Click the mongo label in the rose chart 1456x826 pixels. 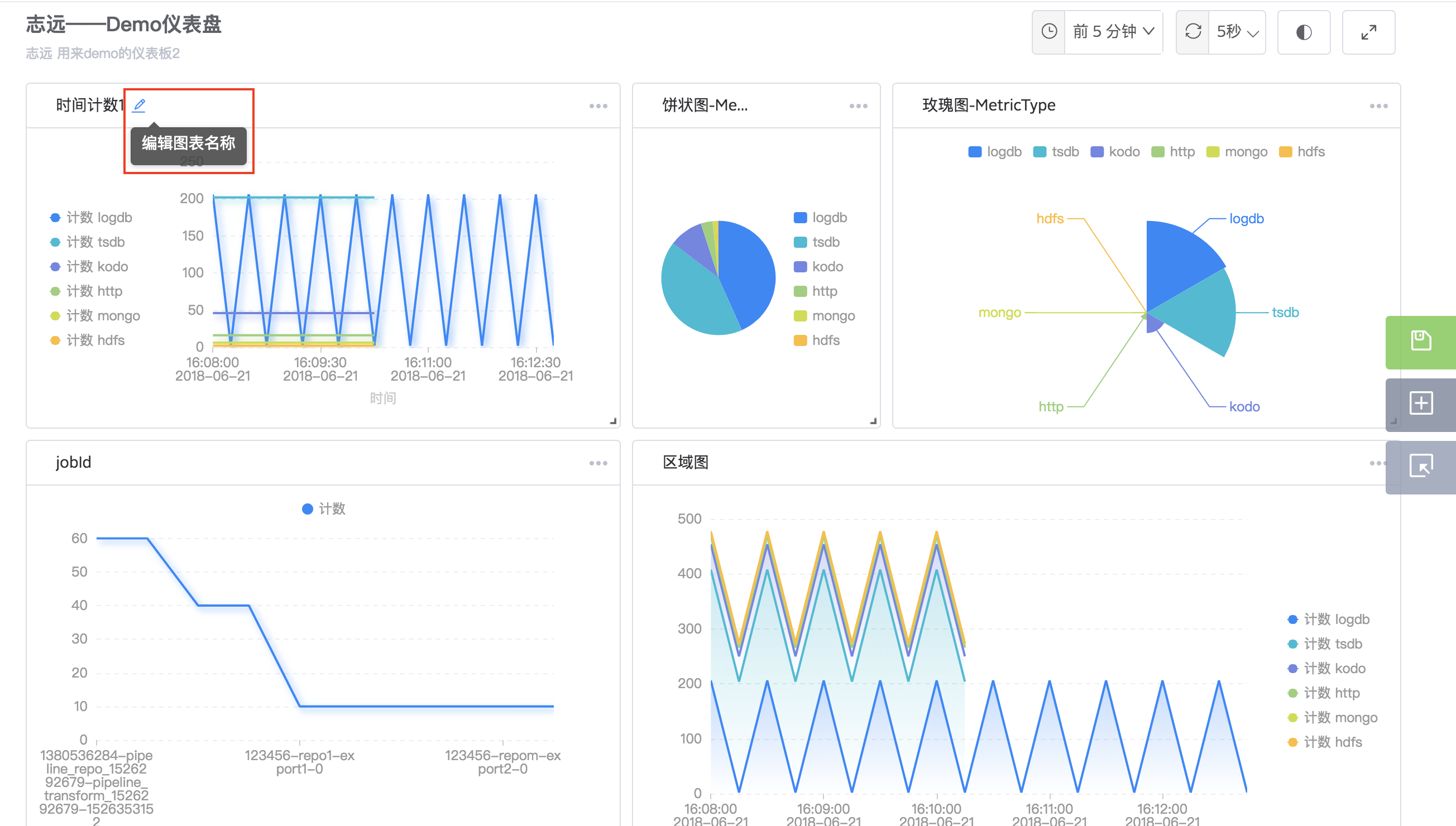(x=999, y=313)
